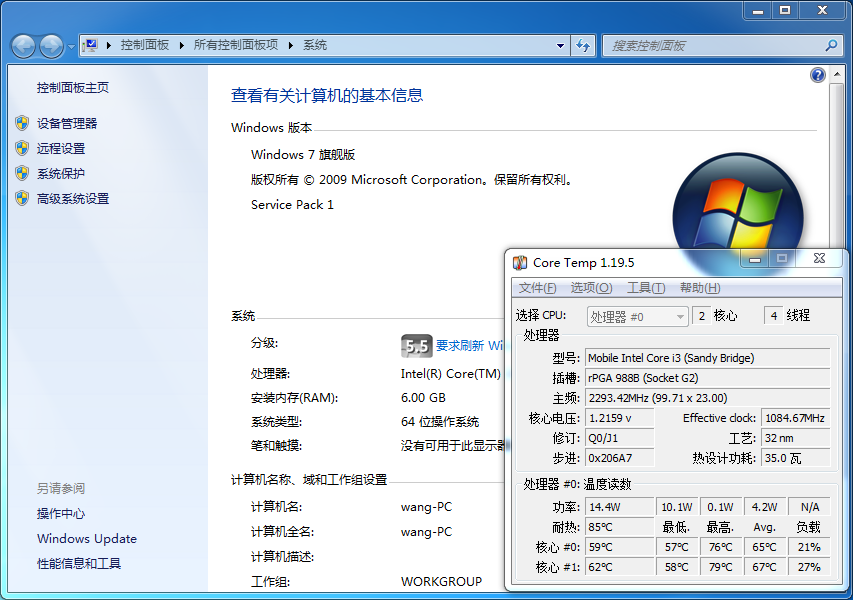853x600 pixels.
Task: Click the 要求刷新 experience index link
Action: (470, 345)
